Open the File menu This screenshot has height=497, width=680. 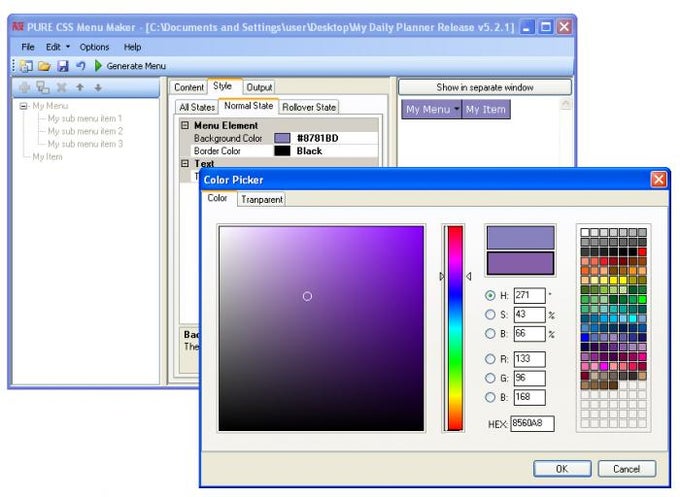tap(28, 47)
